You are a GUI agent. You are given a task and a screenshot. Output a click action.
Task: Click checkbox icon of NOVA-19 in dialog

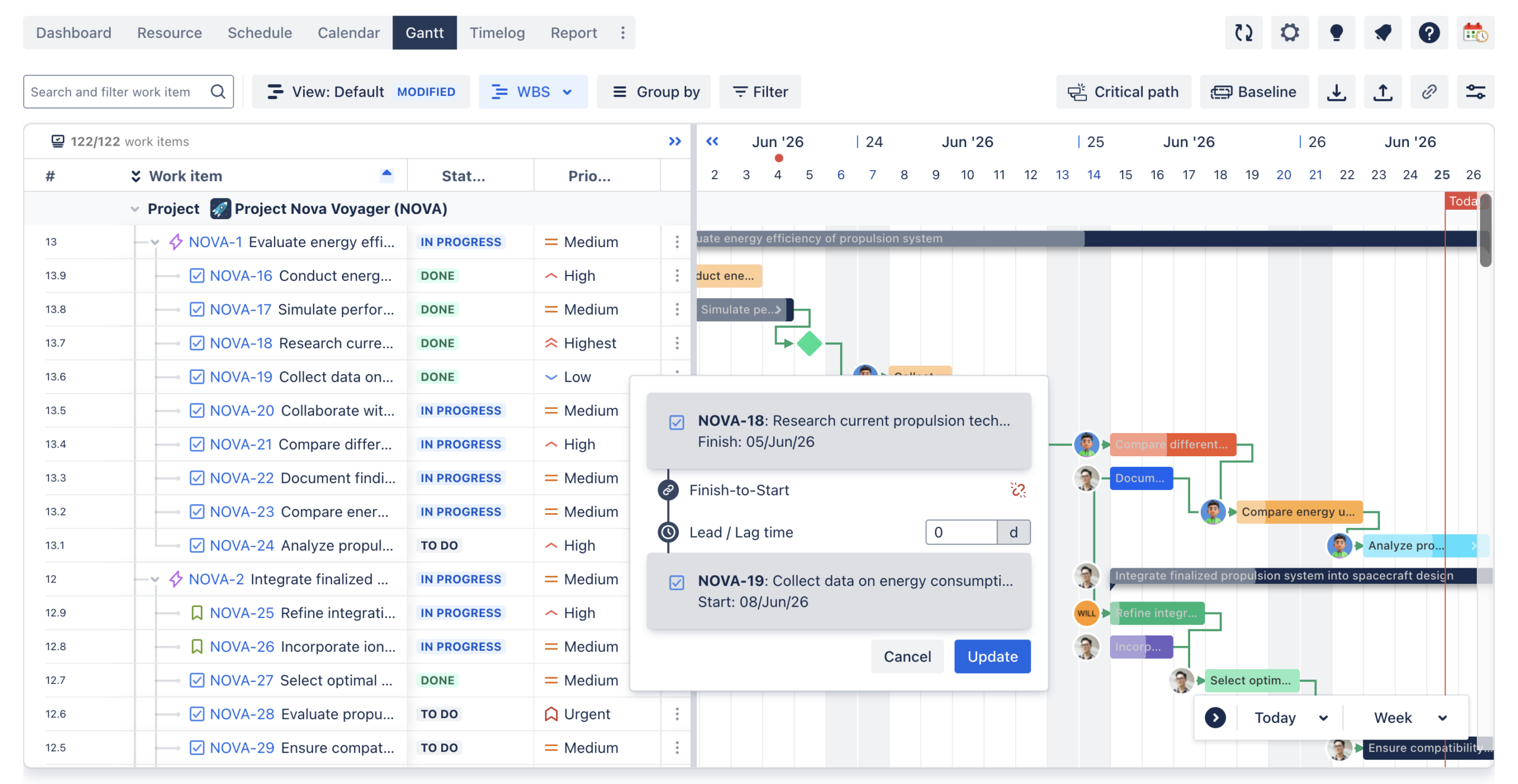(677, 583)
